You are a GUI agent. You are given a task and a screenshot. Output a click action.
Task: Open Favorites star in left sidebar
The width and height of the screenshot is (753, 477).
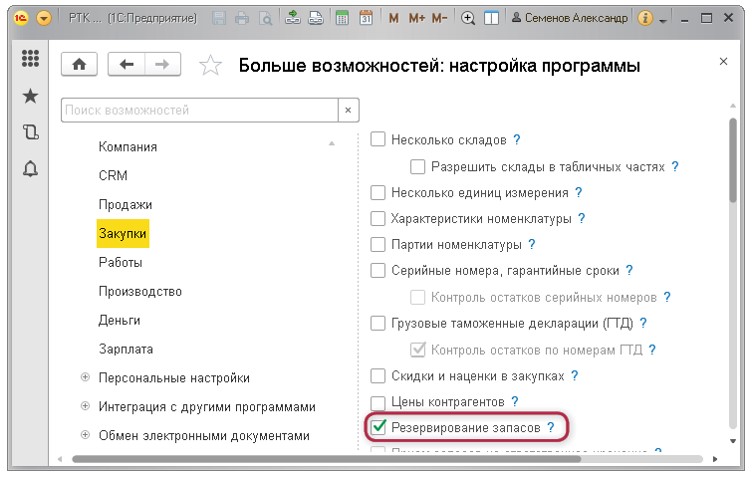pyautogui.click(x=30, y=96)
